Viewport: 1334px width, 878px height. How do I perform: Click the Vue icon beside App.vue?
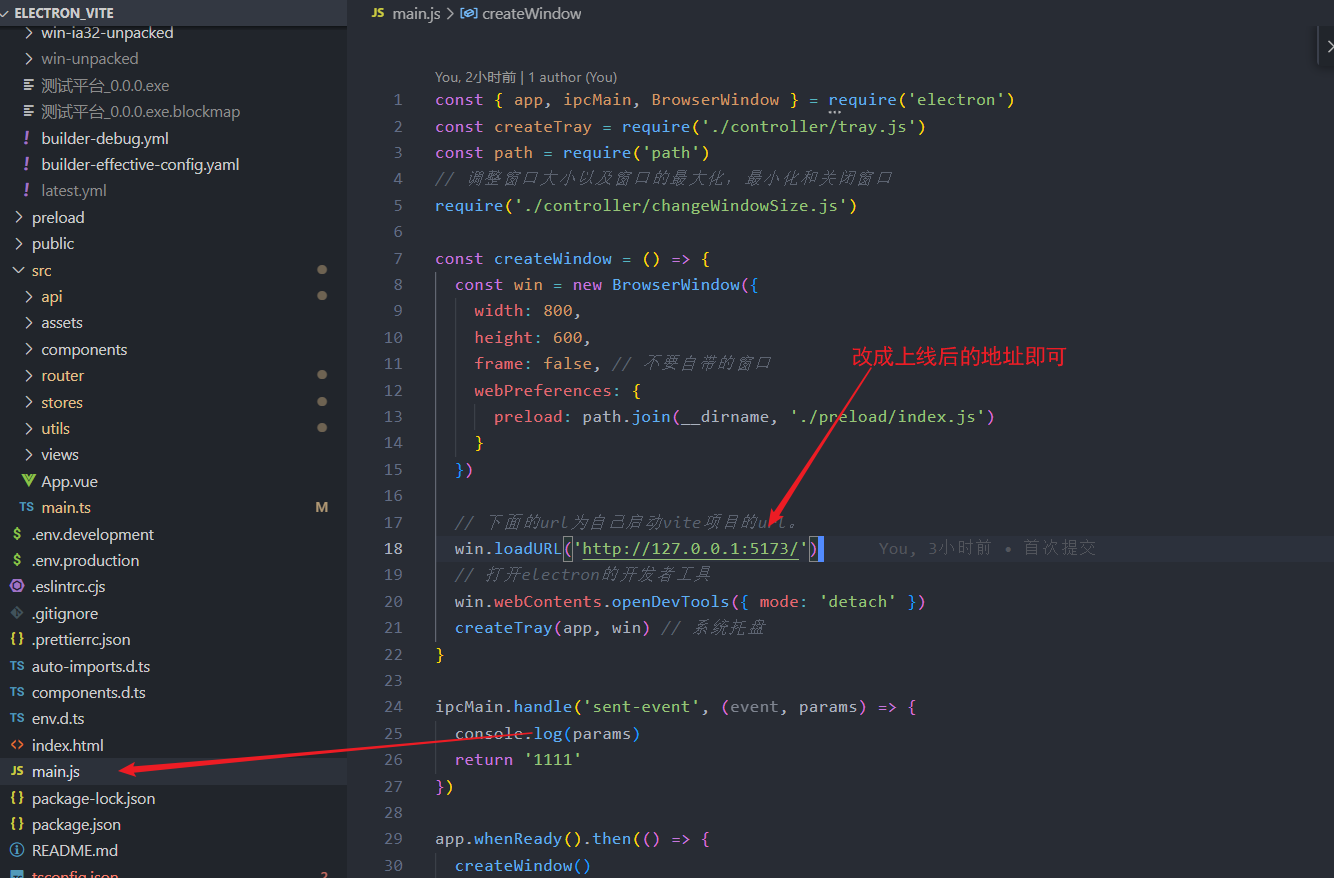28,482
